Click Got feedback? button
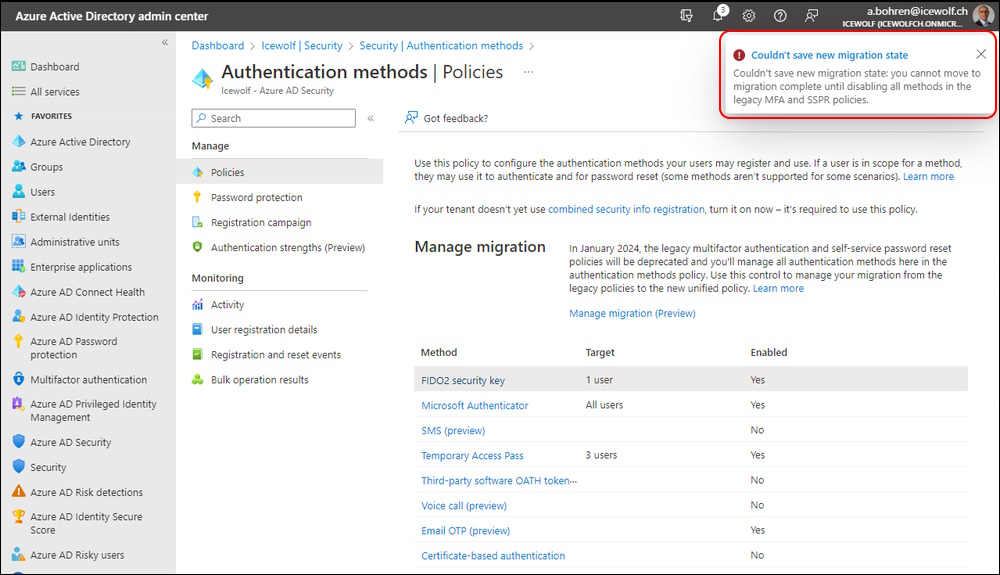This screenshot has height=575, width=1000. click(446, 118)
